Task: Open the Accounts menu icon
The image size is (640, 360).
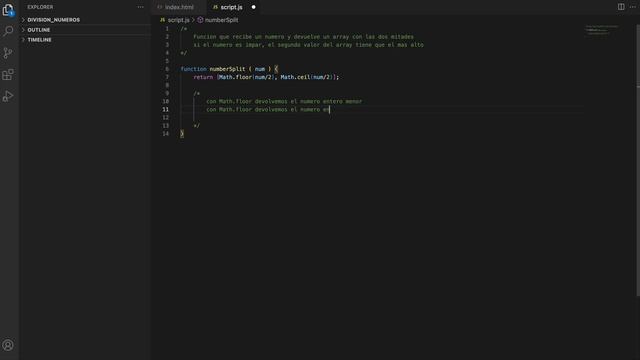Action: [x=8, y=345]
